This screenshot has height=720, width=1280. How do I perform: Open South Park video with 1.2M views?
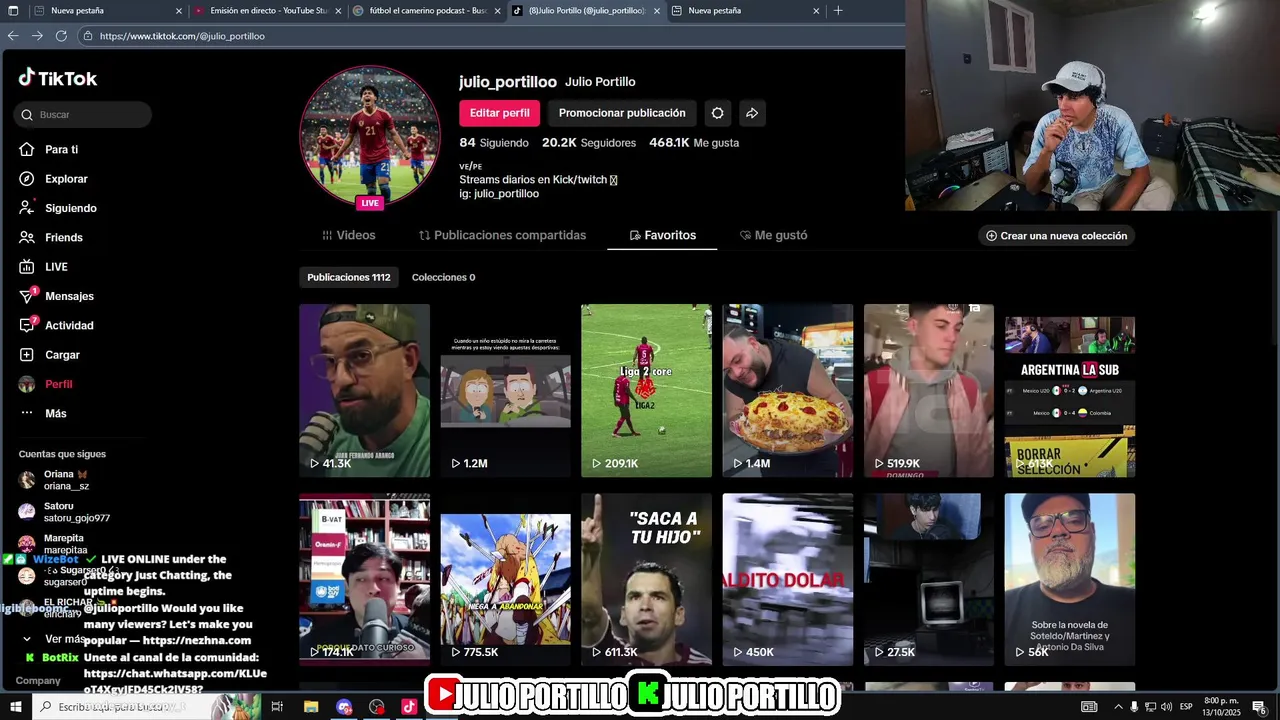505,390
